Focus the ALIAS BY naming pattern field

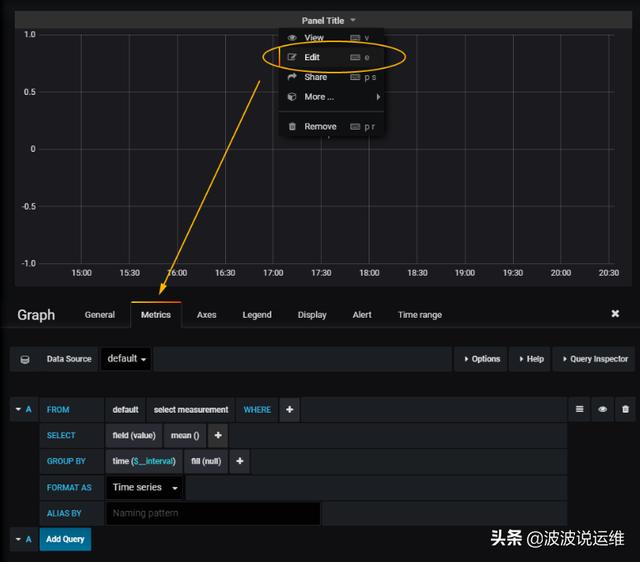213,513
